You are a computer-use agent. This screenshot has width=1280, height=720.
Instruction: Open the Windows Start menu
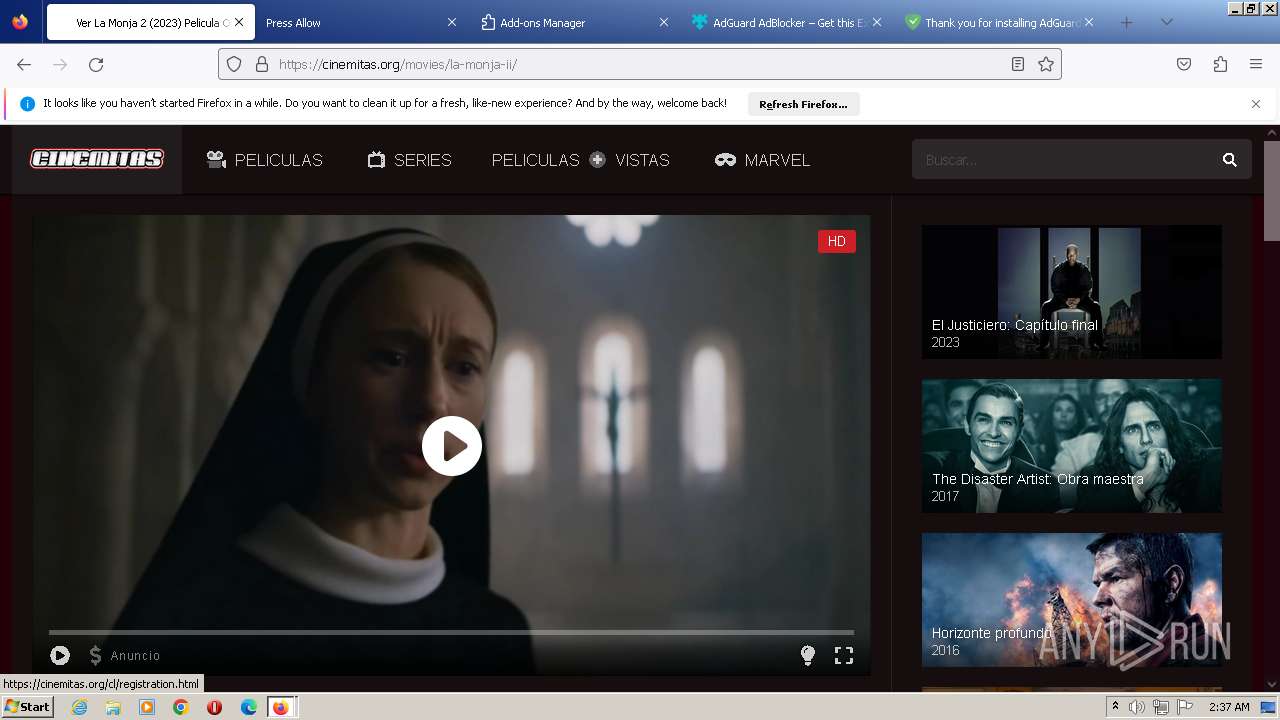[x=28, y=707]
